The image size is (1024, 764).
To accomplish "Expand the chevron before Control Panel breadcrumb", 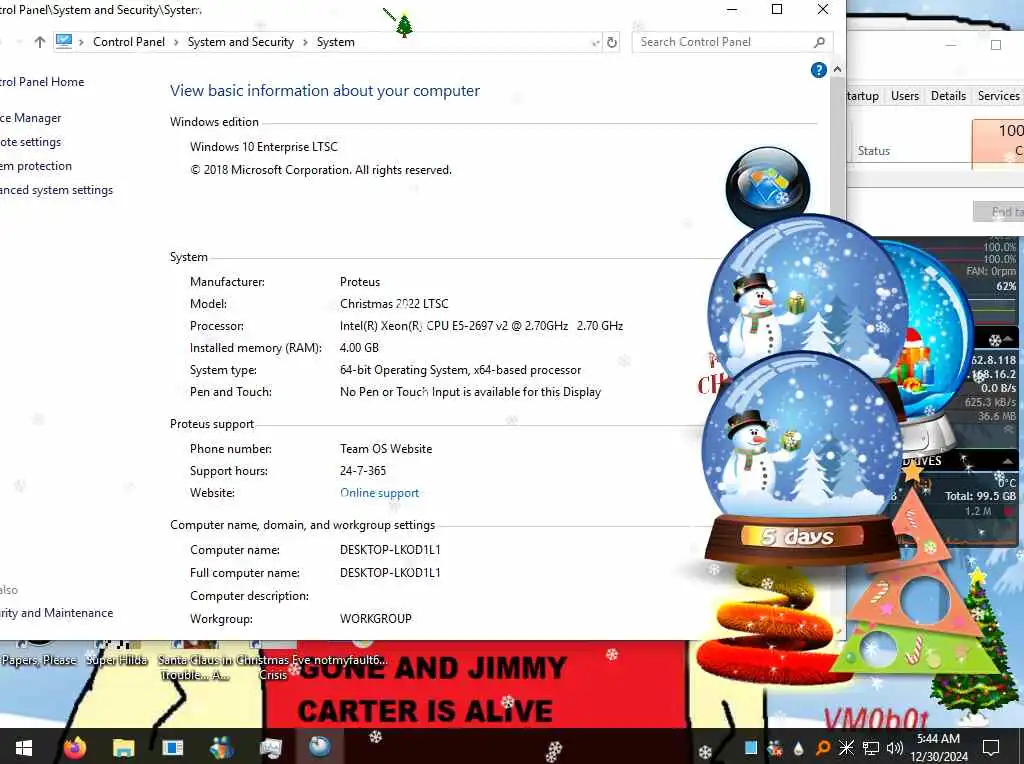I will click(82, 42).
